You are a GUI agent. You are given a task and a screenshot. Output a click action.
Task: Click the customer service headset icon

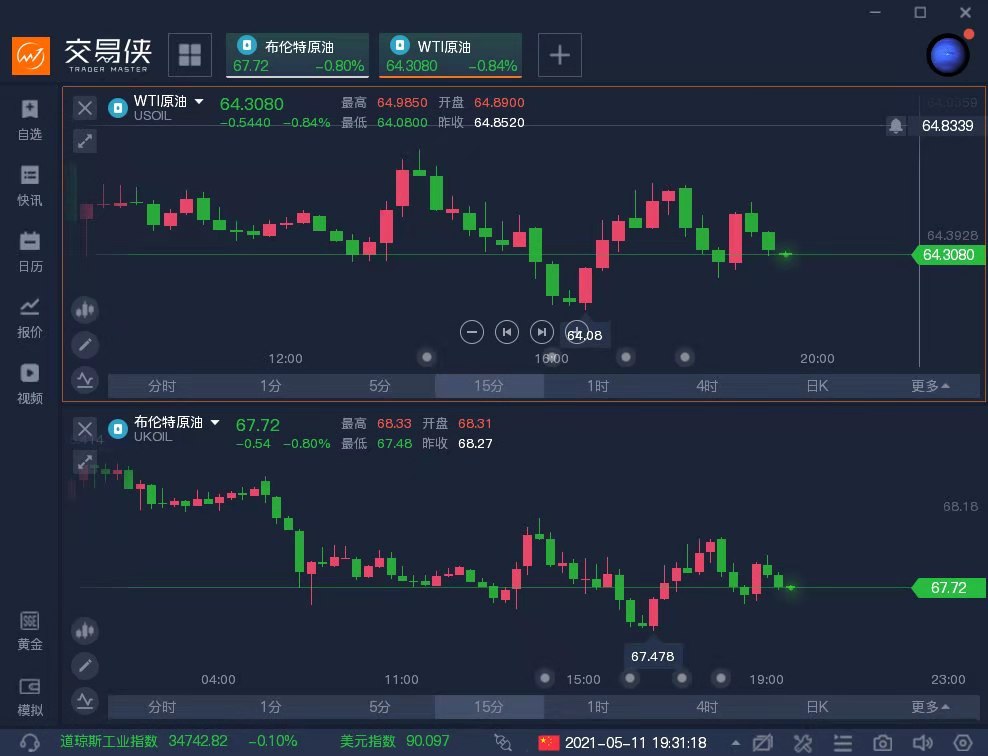coord(29,742)
